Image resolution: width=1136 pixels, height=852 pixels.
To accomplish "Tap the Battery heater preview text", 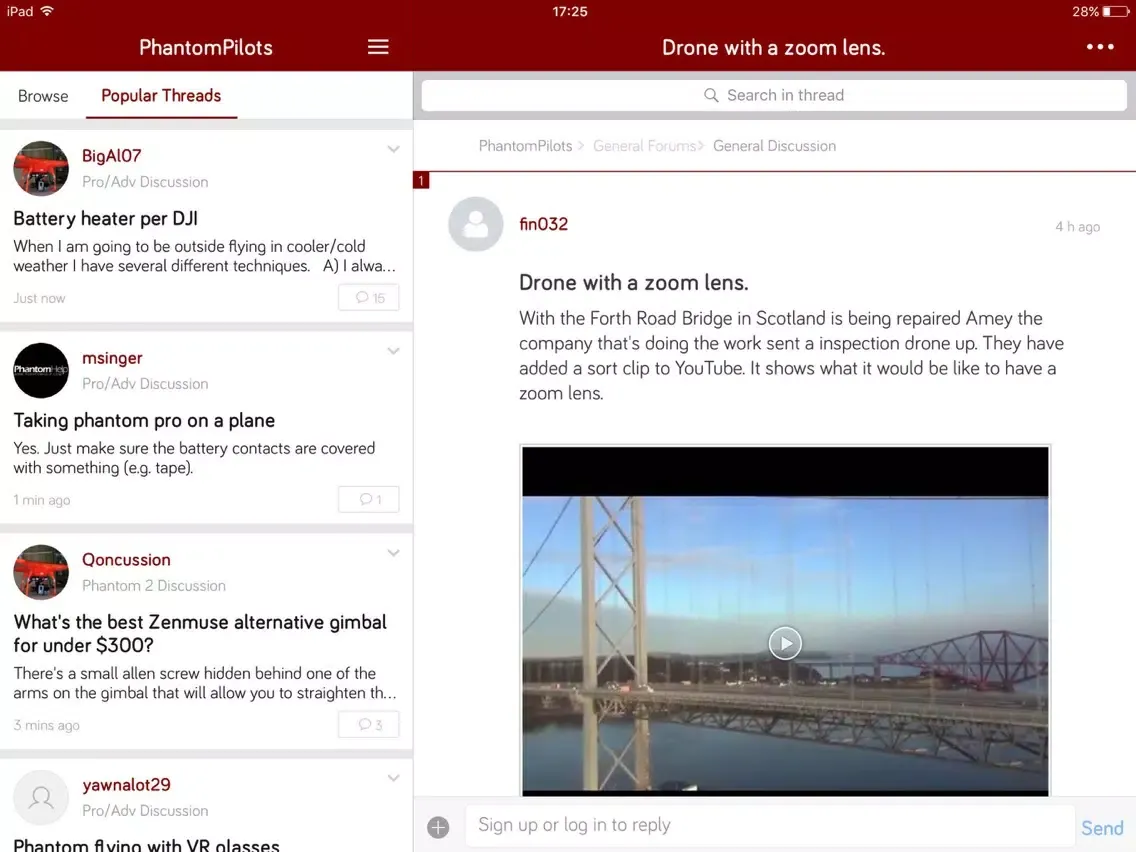I will [204, 256].
